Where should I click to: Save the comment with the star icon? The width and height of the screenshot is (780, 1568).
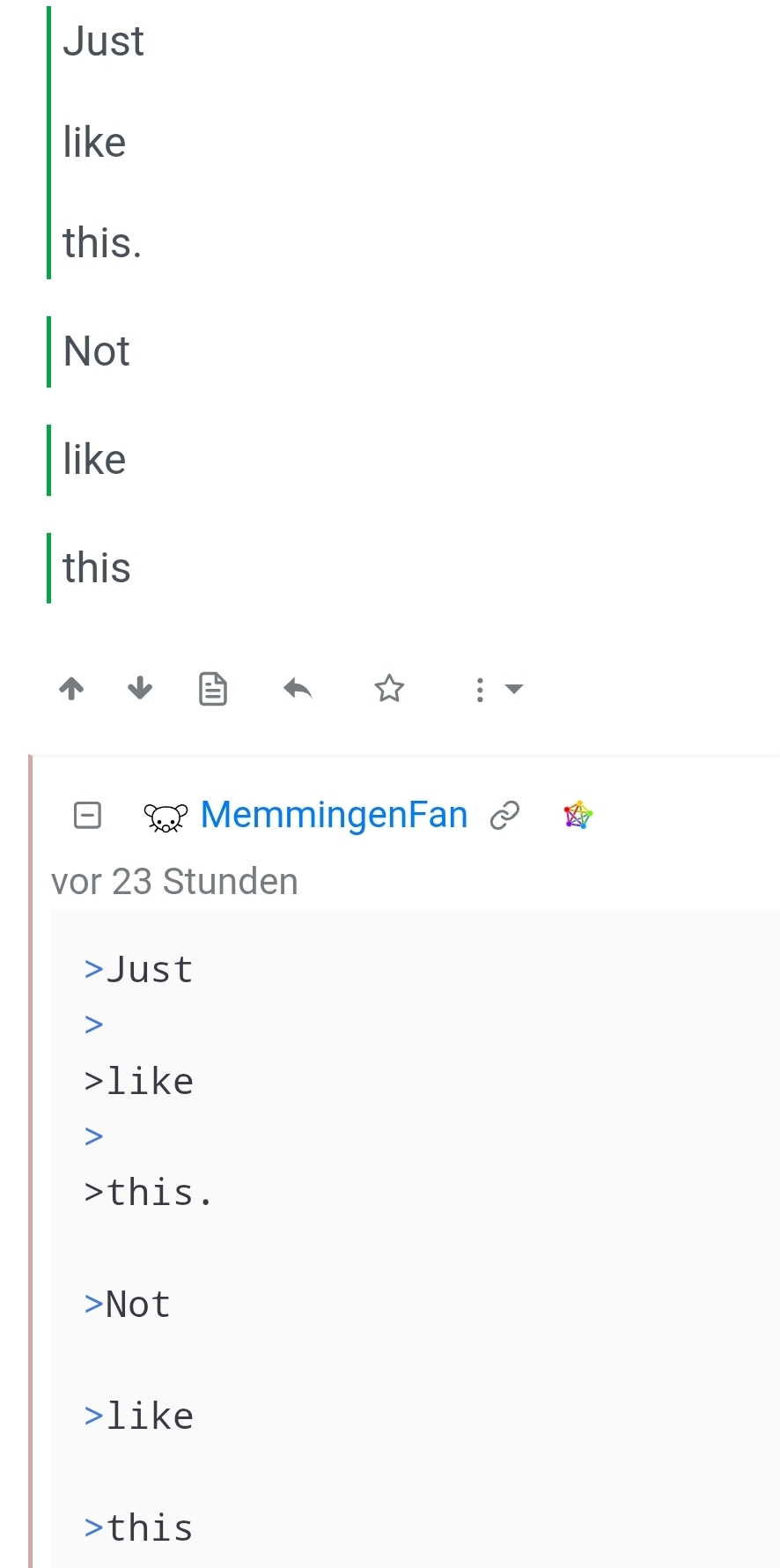(389, 688)
